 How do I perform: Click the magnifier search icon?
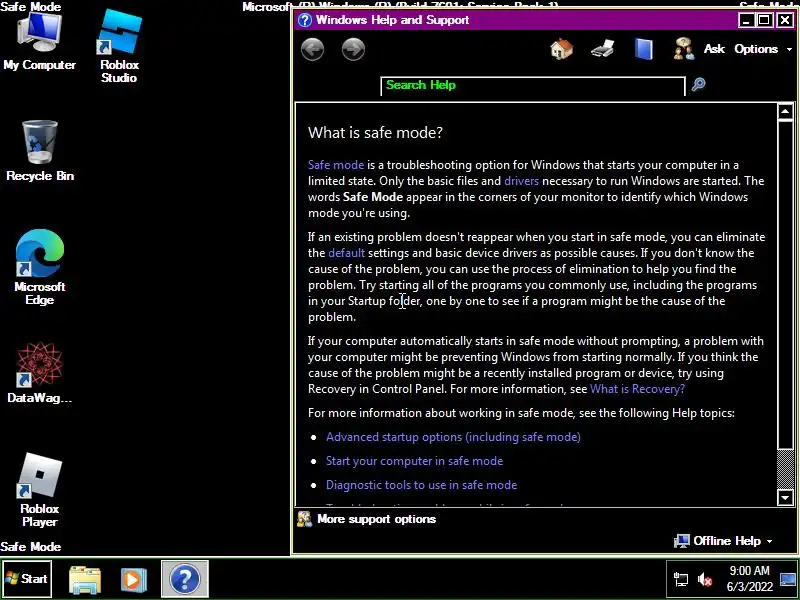pyautogui.click(x=698, y=84)
